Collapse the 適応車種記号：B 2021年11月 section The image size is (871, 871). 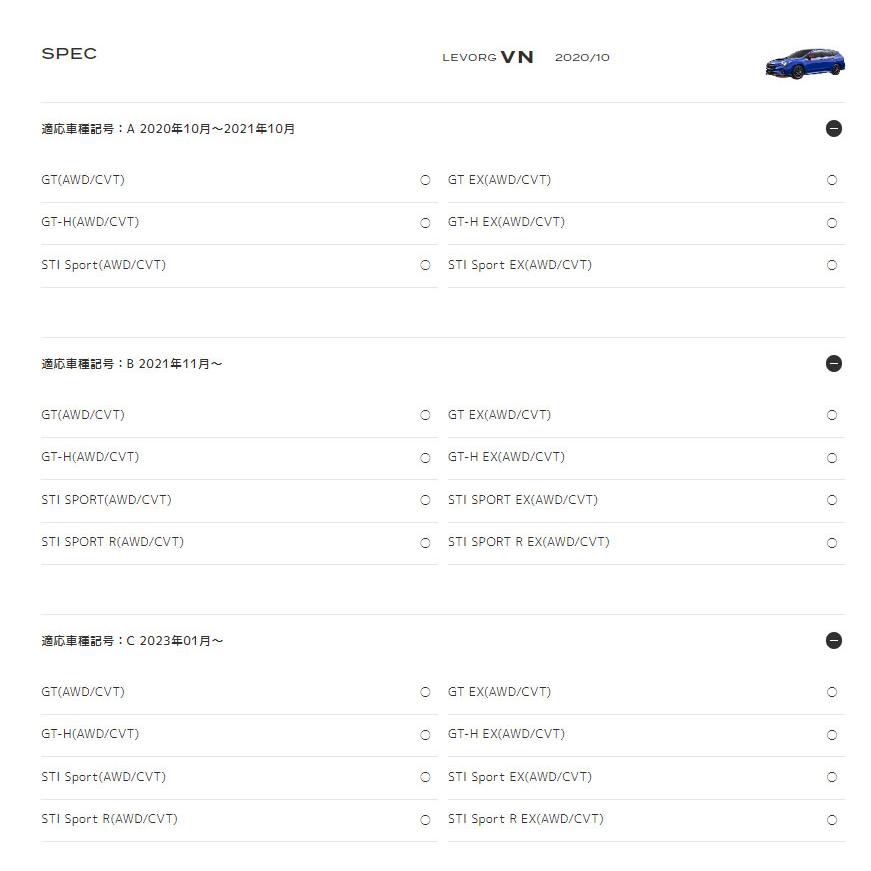click(x=833, y=364)
